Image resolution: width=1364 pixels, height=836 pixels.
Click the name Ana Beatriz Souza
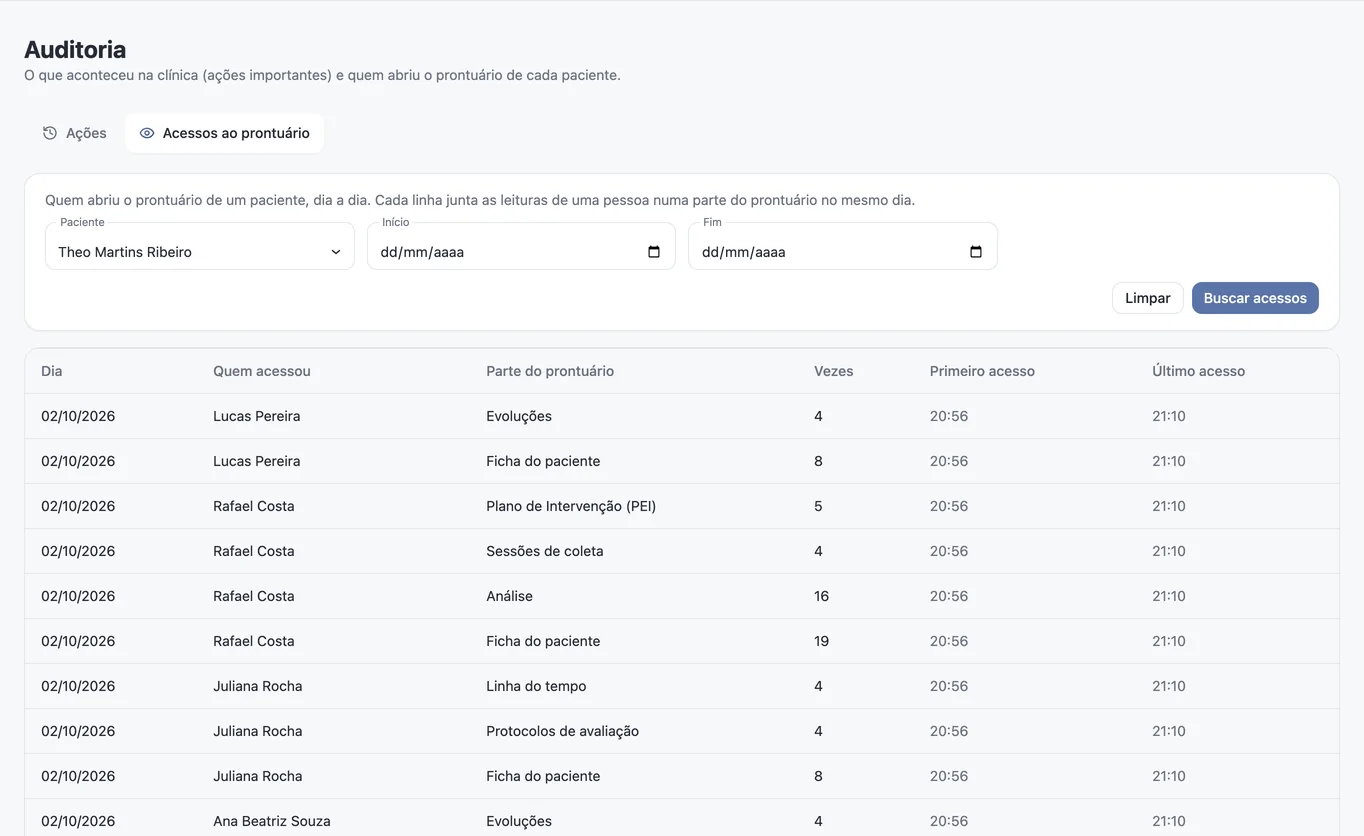pos(272,821)
